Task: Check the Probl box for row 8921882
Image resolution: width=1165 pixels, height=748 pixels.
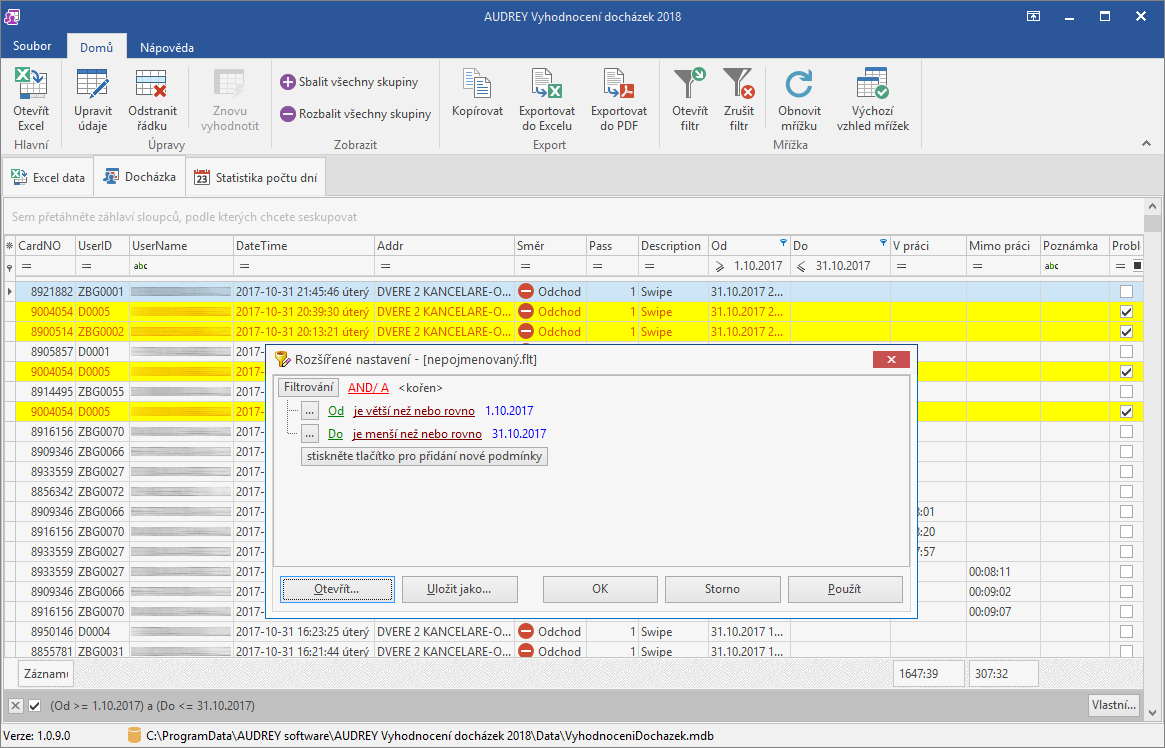Action: (x=1126, y=292)
